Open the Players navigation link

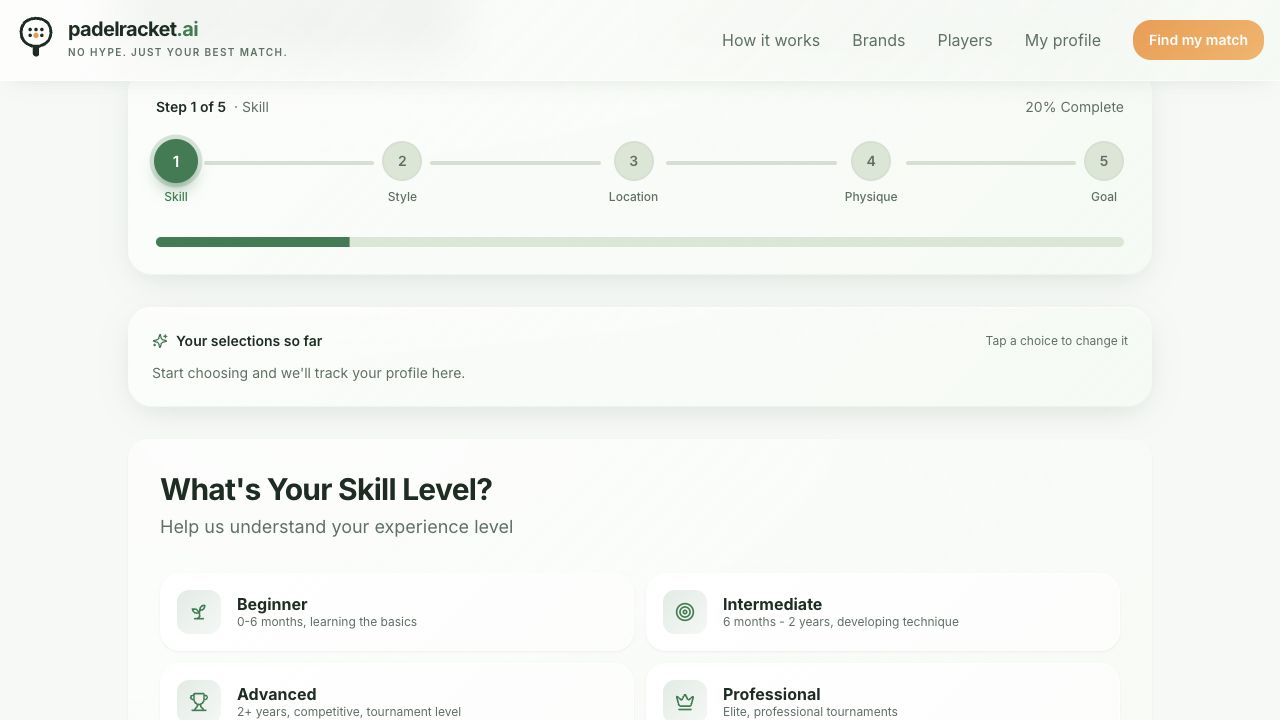click(965, 40)
